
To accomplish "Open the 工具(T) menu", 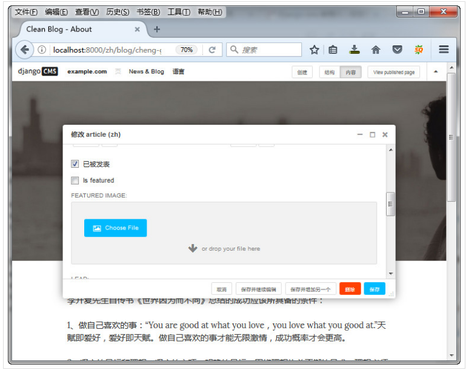I will coord(179,12).
